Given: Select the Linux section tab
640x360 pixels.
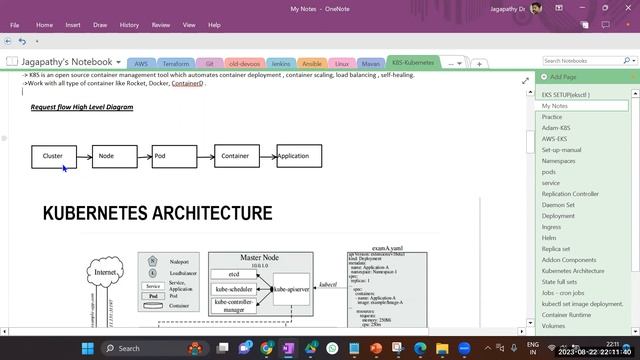Looking at the screenshot, I should point(342,64).
